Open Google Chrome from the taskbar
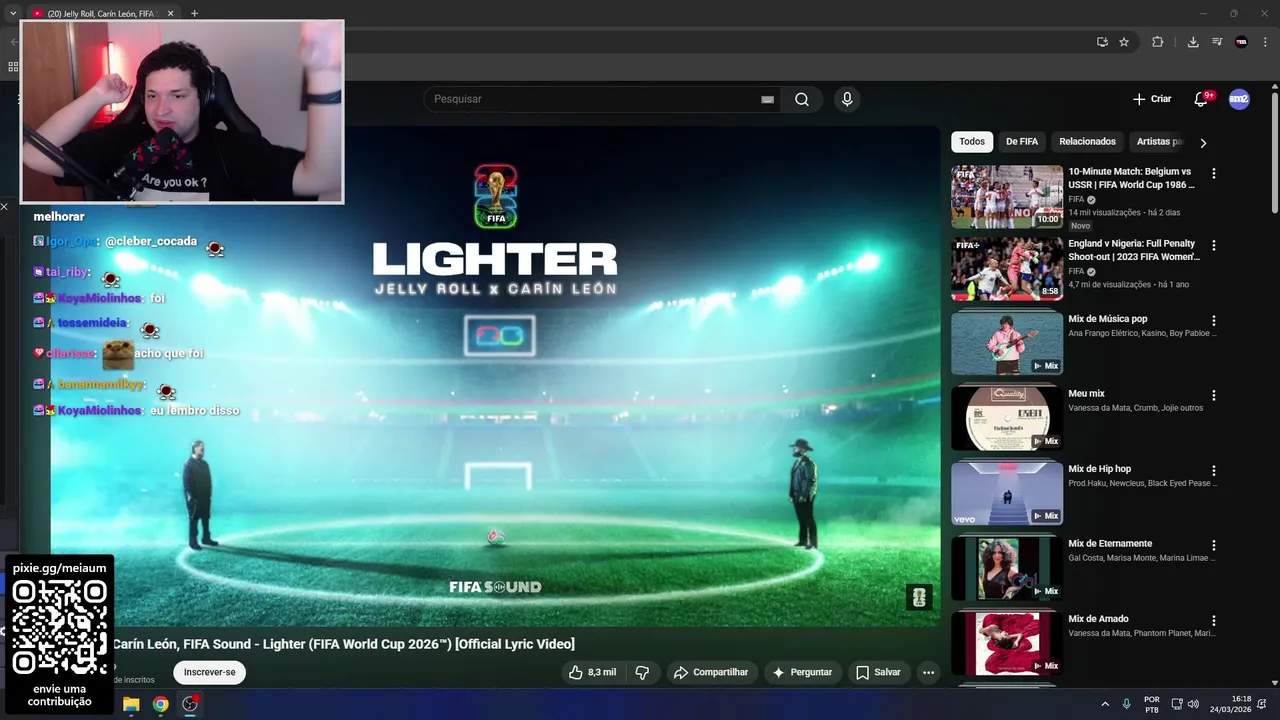The width and height of the screenshot is (1280, 720). point(160,704)
